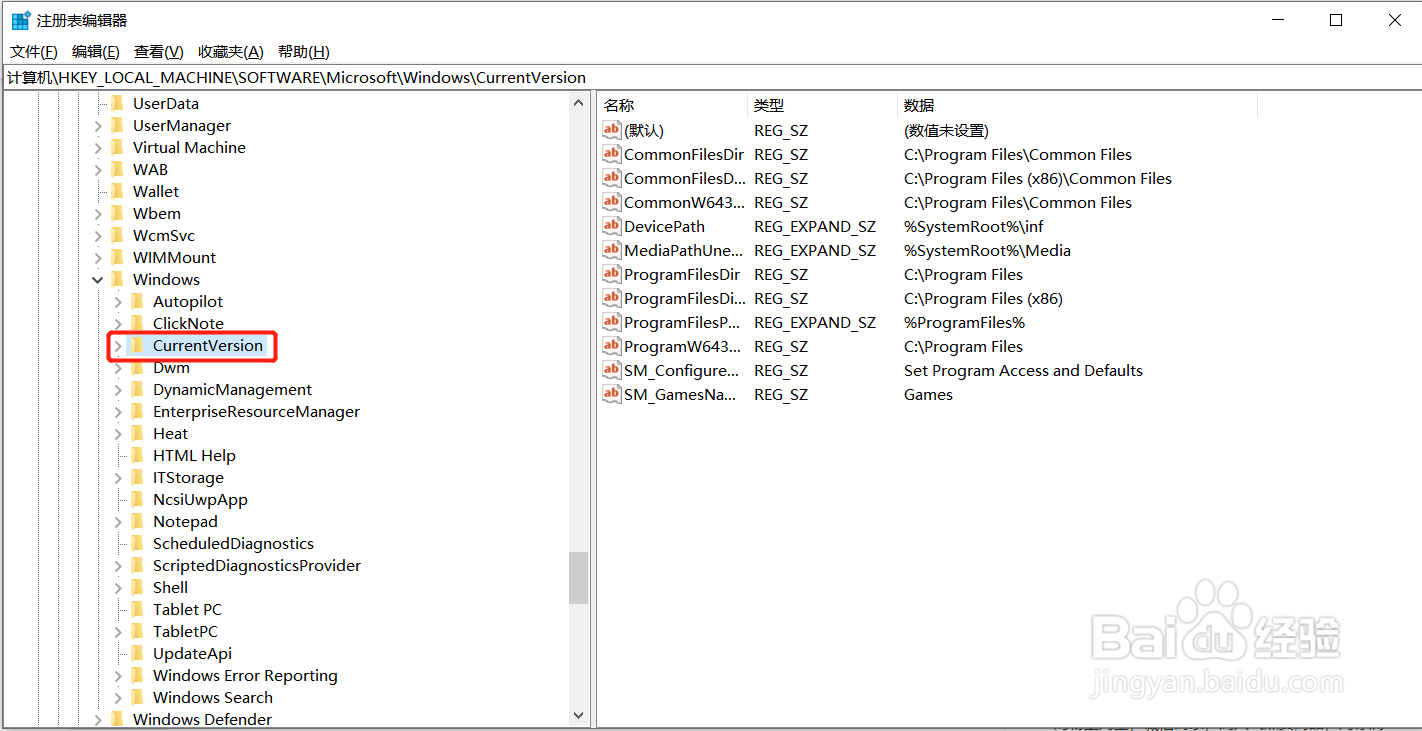Image resolution: width=1422 pixels, height=731 pixels.
Task: Click the tree scroll-up arrow
Action: coord(579,103)
